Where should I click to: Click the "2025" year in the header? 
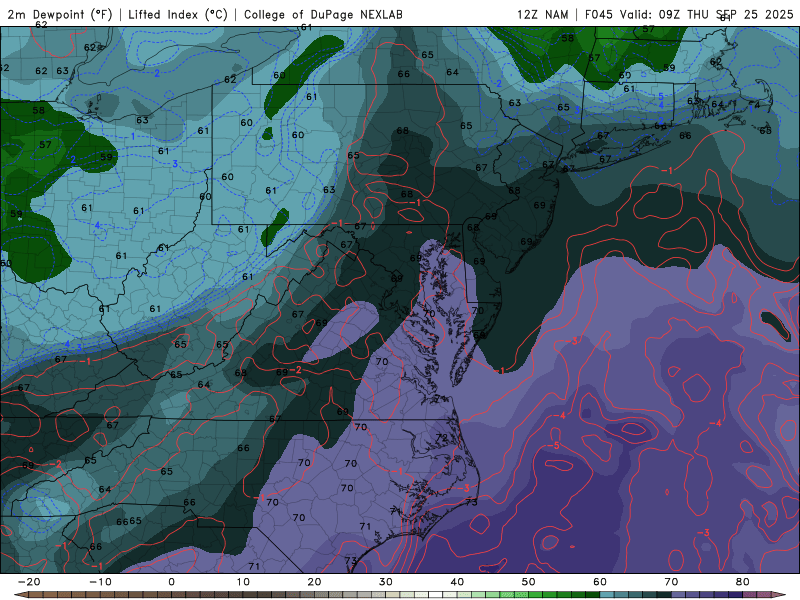(779, 15)
